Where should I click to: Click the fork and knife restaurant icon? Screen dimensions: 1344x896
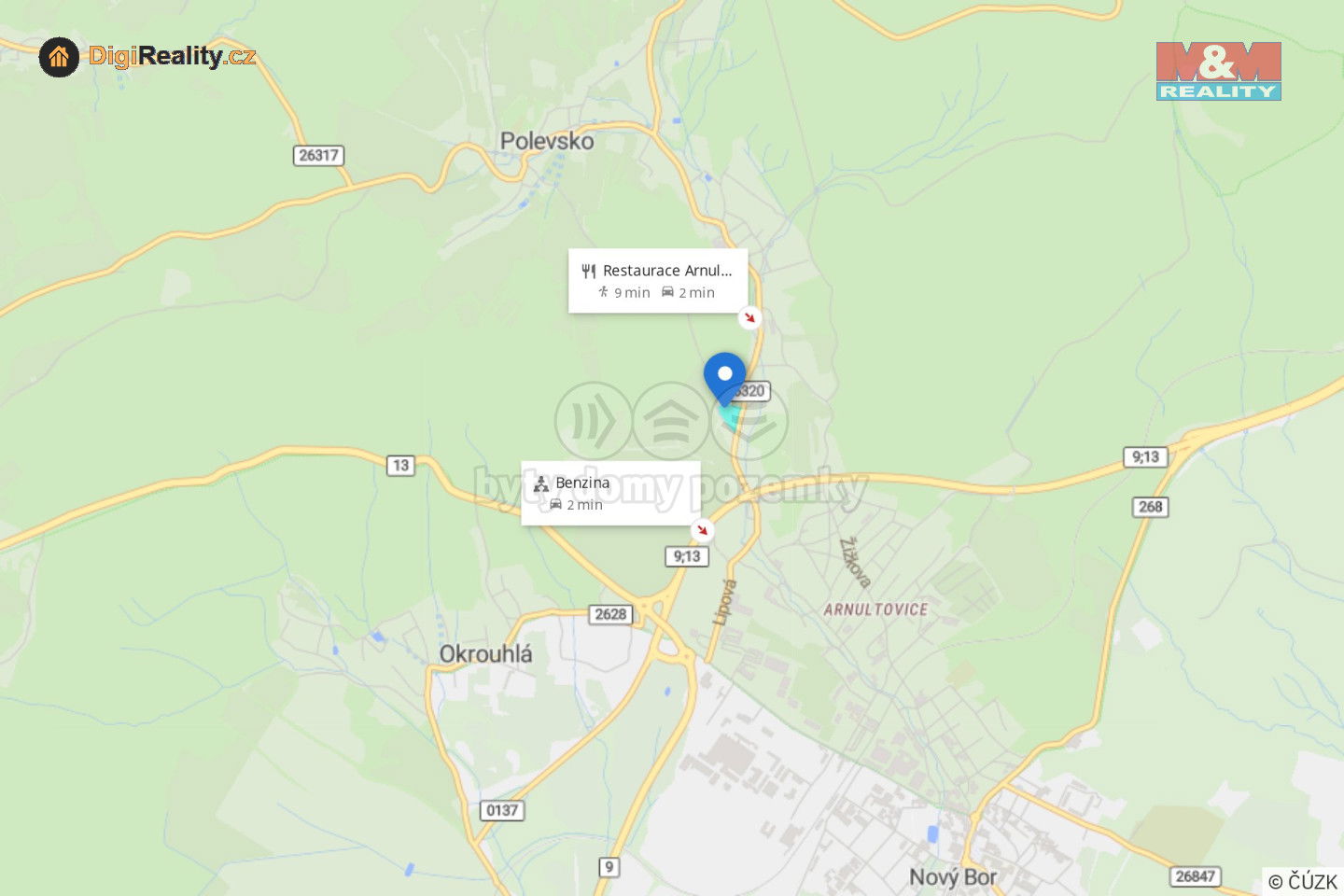click(588, 272)
